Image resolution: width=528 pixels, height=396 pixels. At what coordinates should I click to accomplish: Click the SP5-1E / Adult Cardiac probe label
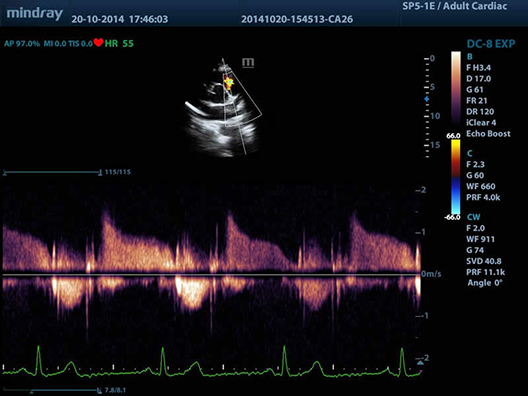[x=455, y=6]
